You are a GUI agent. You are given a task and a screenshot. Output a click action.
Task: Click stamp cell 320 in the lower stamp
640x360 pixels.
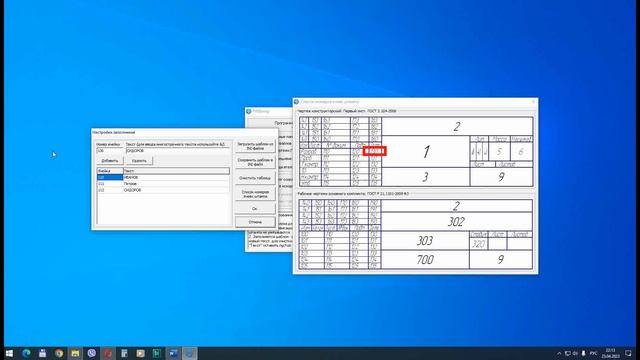(479, 244)
